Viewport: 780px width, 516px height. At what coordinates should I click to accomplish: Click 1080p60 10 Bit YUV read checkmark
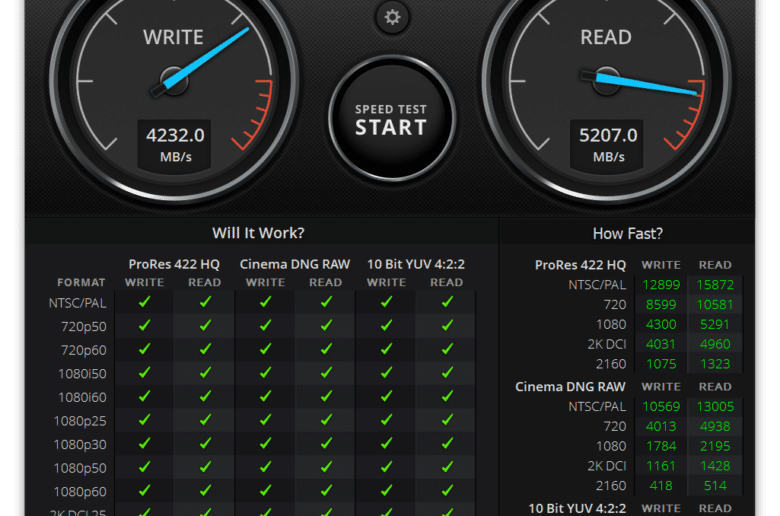coord(447,491)
